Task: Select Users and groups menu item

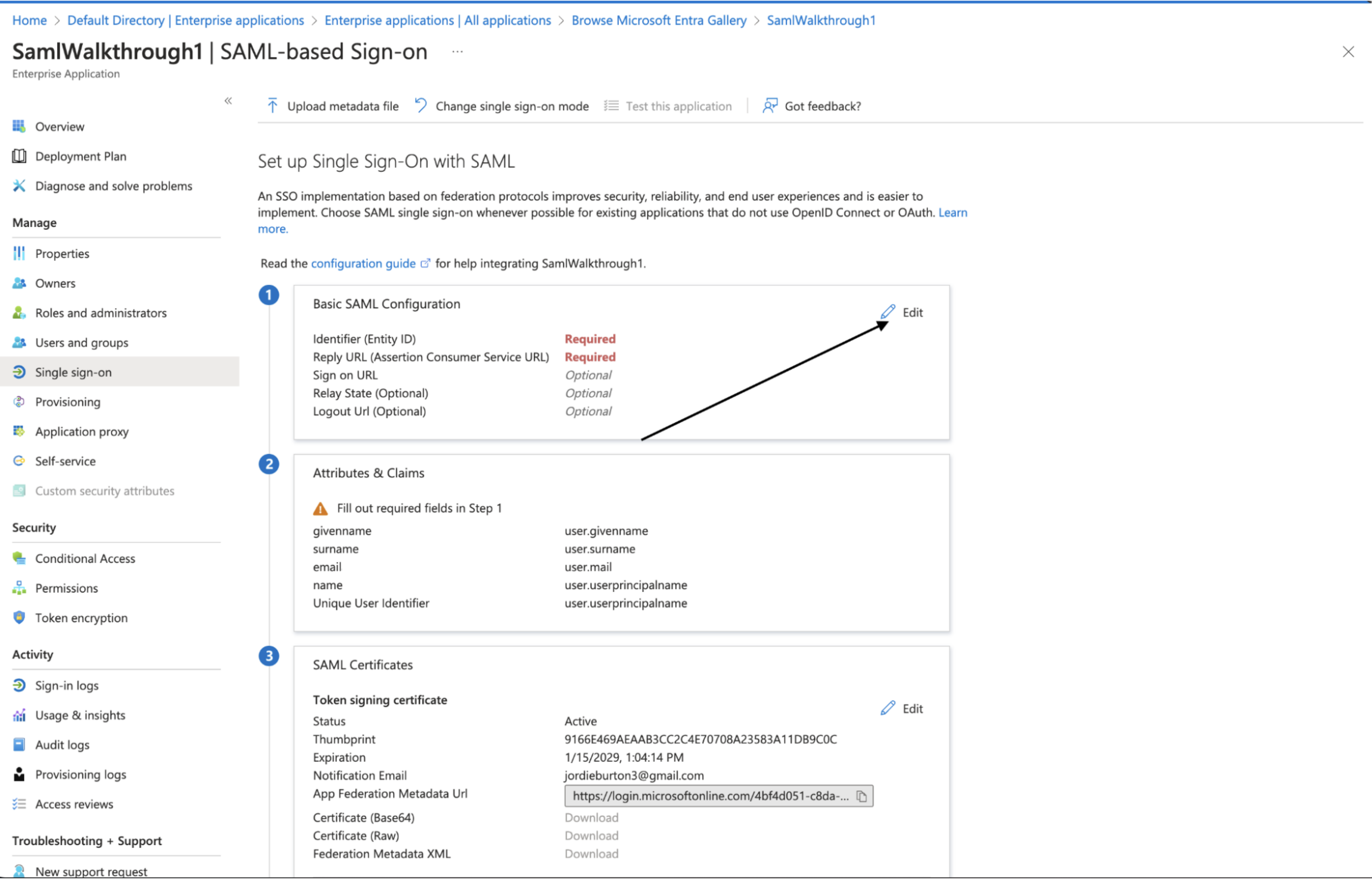Action: pyautogui.click(x=81, y=343)
